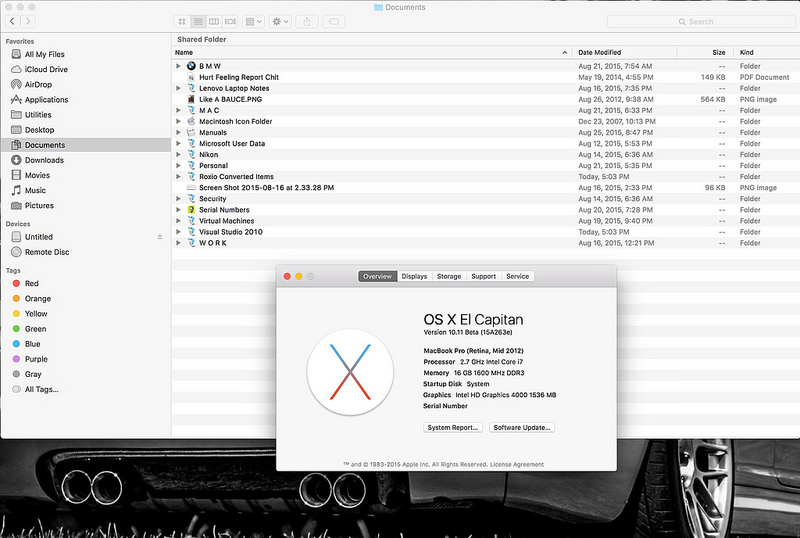
Task: Expand the B M W folder
Action: [178, 66]
